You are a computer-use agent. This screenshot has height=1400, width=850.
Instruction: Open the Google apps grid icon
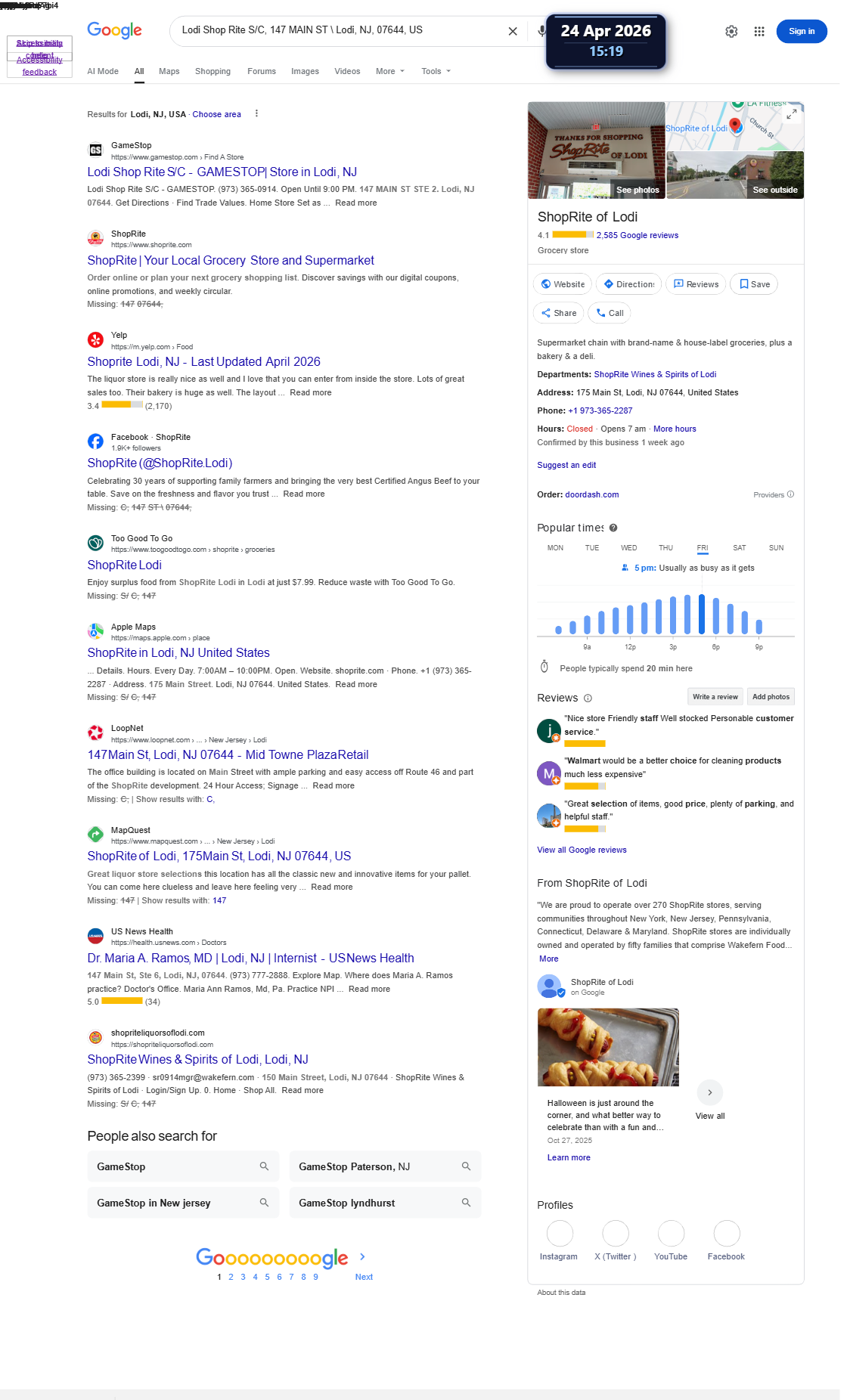[x=759, y=31]
